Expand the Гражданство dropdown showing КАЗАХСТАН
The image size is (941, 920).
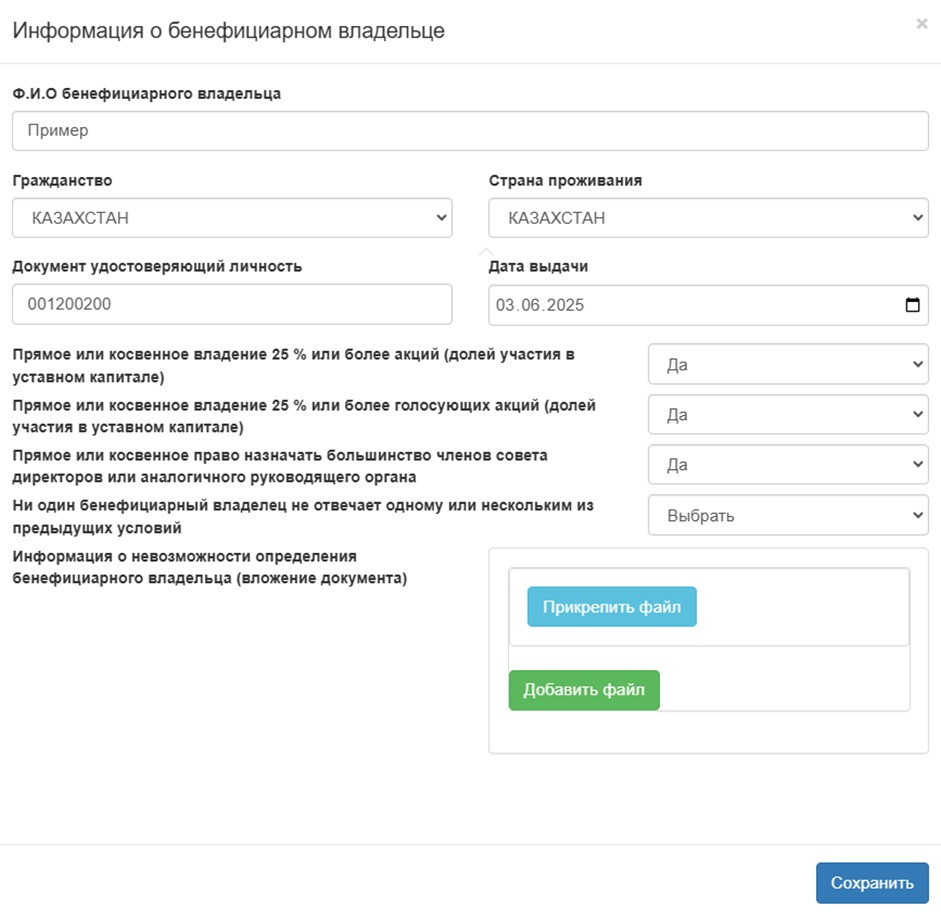pyautogui.click(x=232, y=218)
